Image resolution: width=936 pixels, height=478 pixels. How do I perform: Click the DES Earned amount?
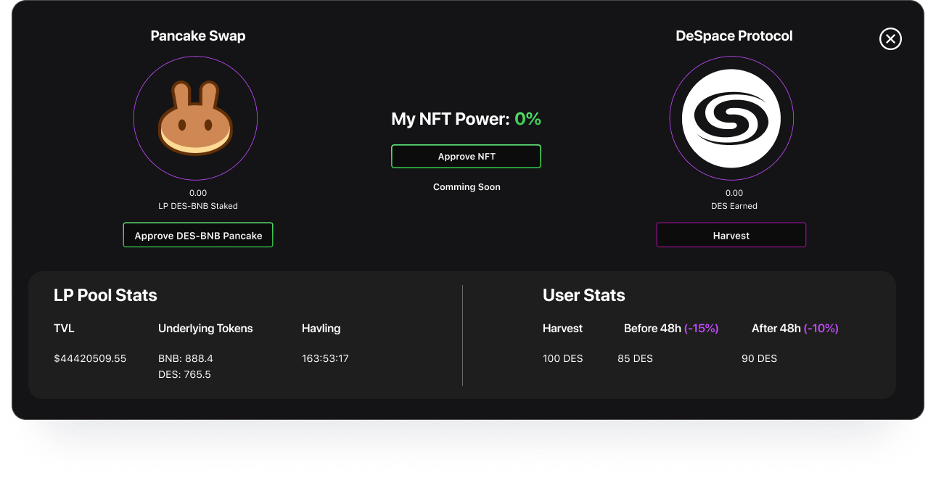coord(734,193)
